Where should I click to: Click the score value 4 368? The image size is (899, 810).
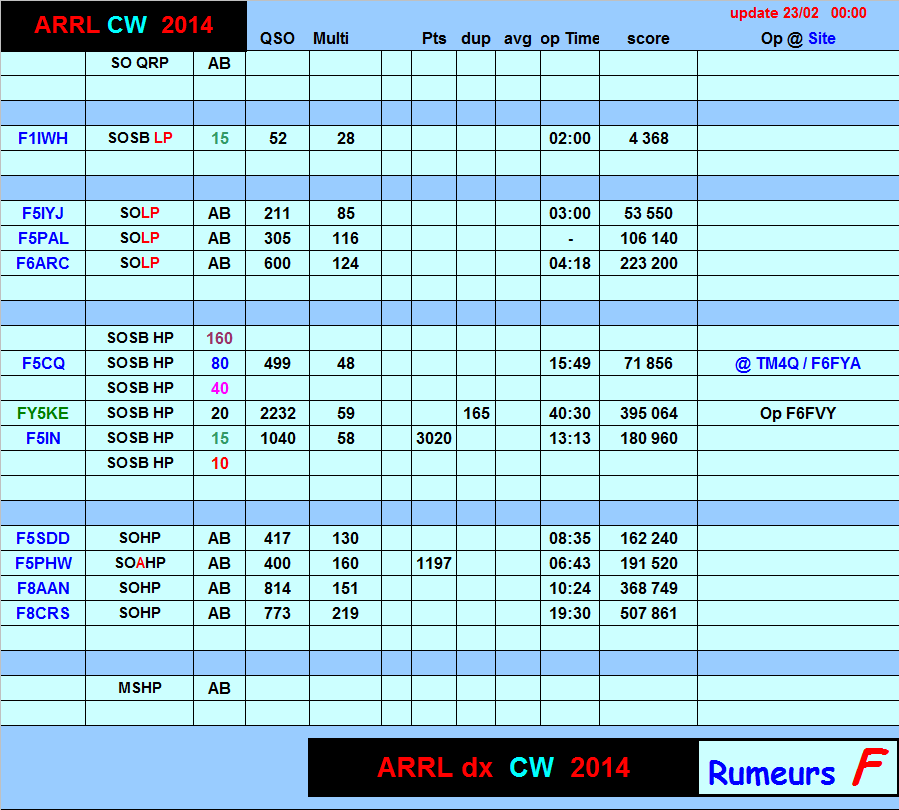tap(648, 138)
